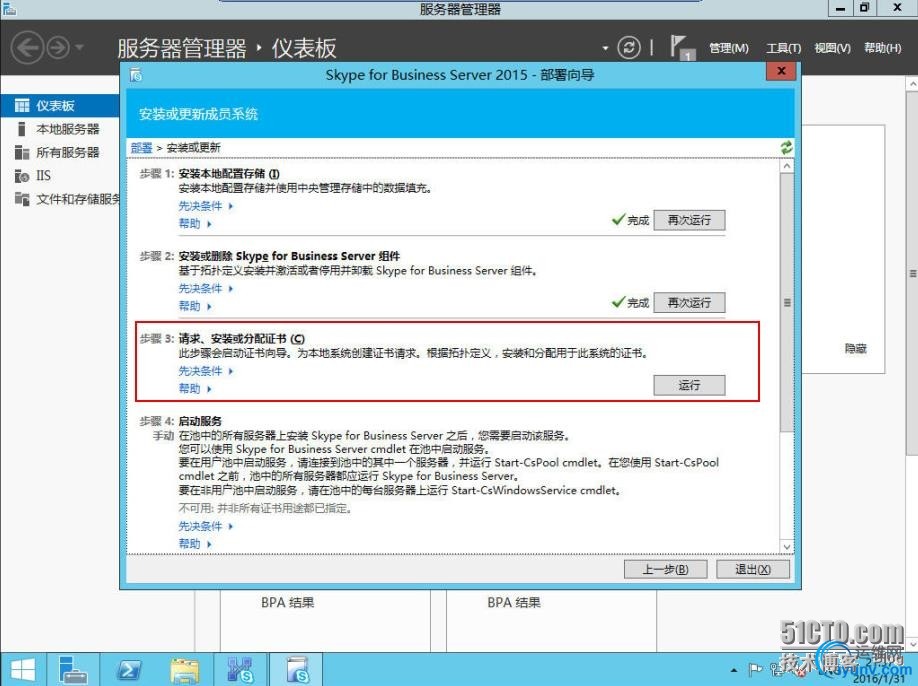Open PowerShell from taskbar
918x686 pixels.
click(128, 670)
